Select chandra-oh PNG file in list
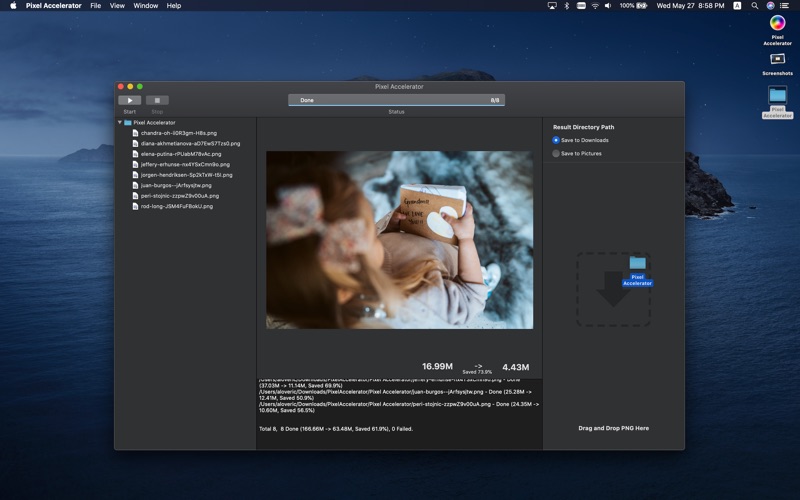This screenshot has width=800, height=500. [178, 133]
